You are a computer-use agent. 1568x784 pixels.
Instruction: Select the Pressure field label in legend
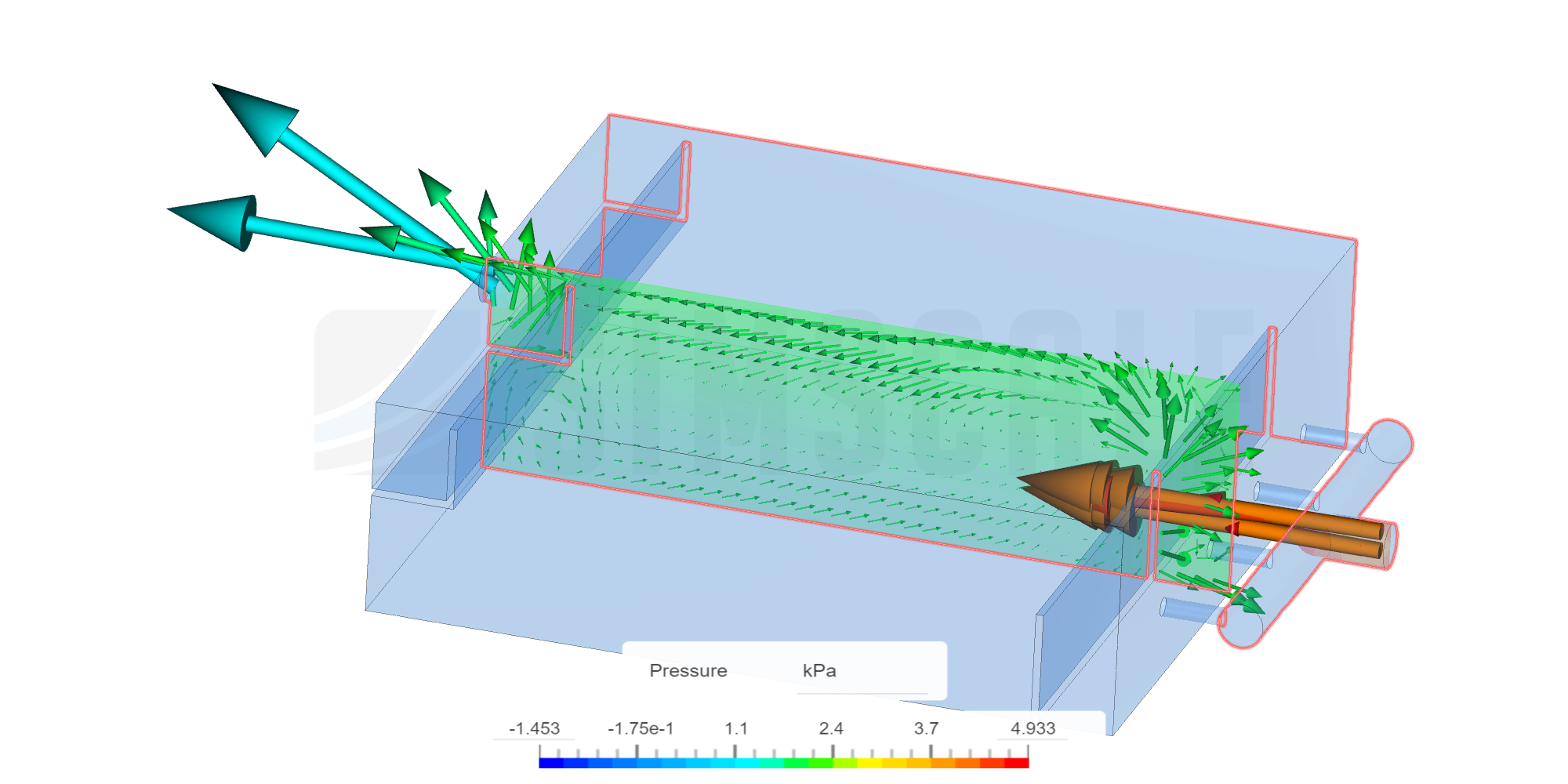point(688,671)
